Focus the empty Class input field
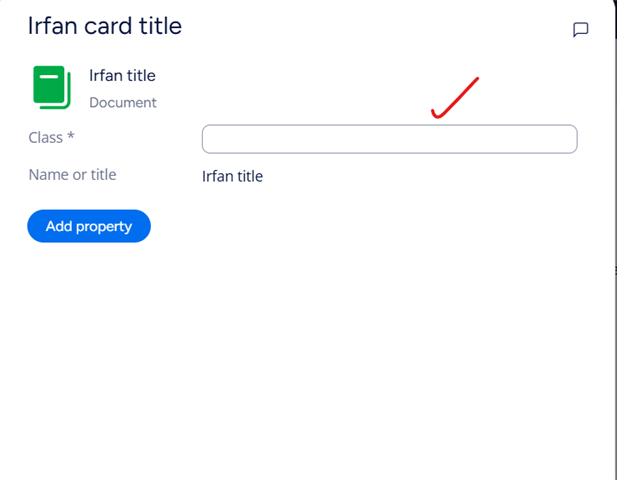This screenshot has width=617, height=480. (390, 139)
